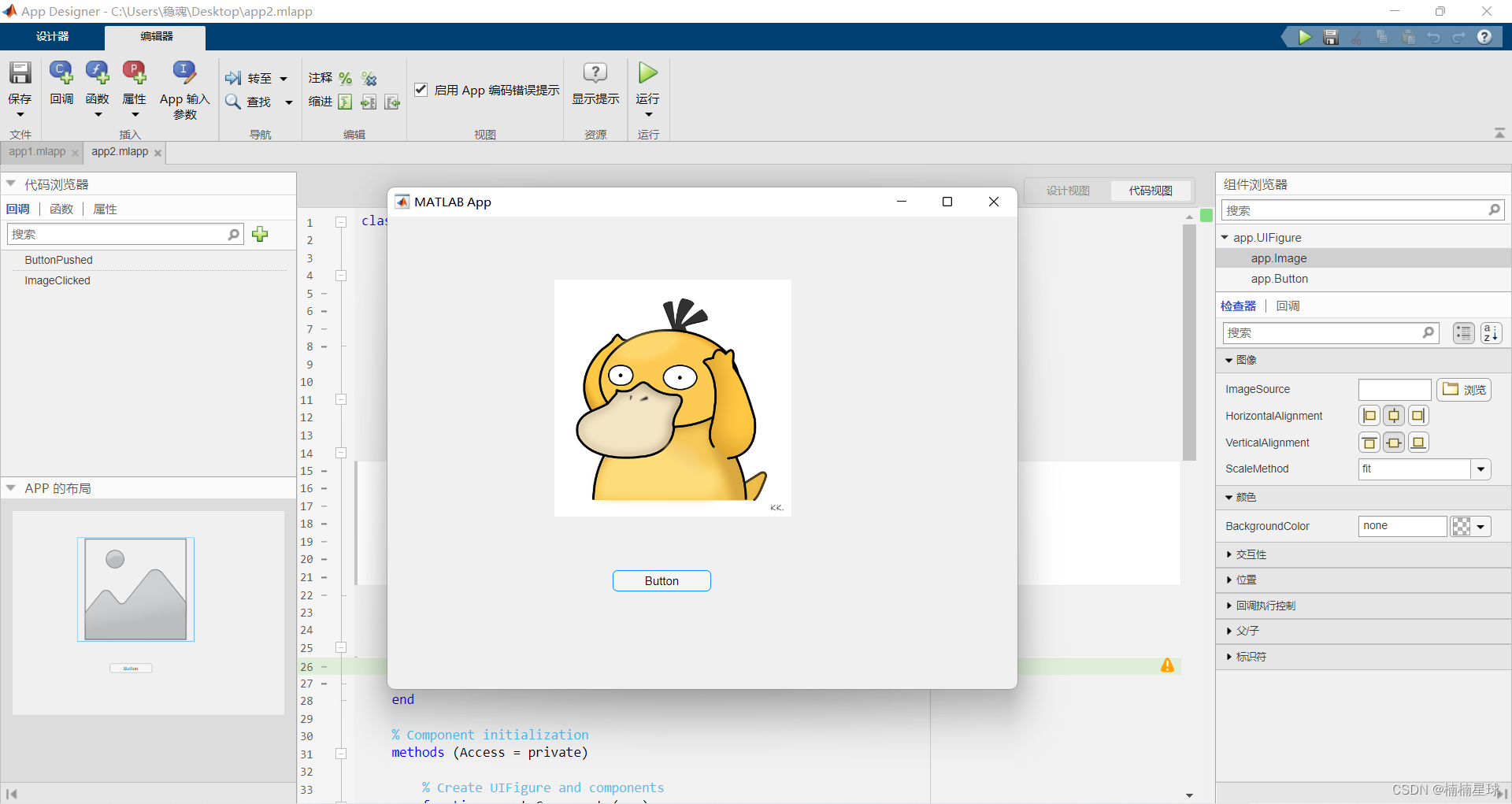Click the uncomment icon
Image resolution: width=1512 pixels, height=804 pixels.
(x=369, y=78)
